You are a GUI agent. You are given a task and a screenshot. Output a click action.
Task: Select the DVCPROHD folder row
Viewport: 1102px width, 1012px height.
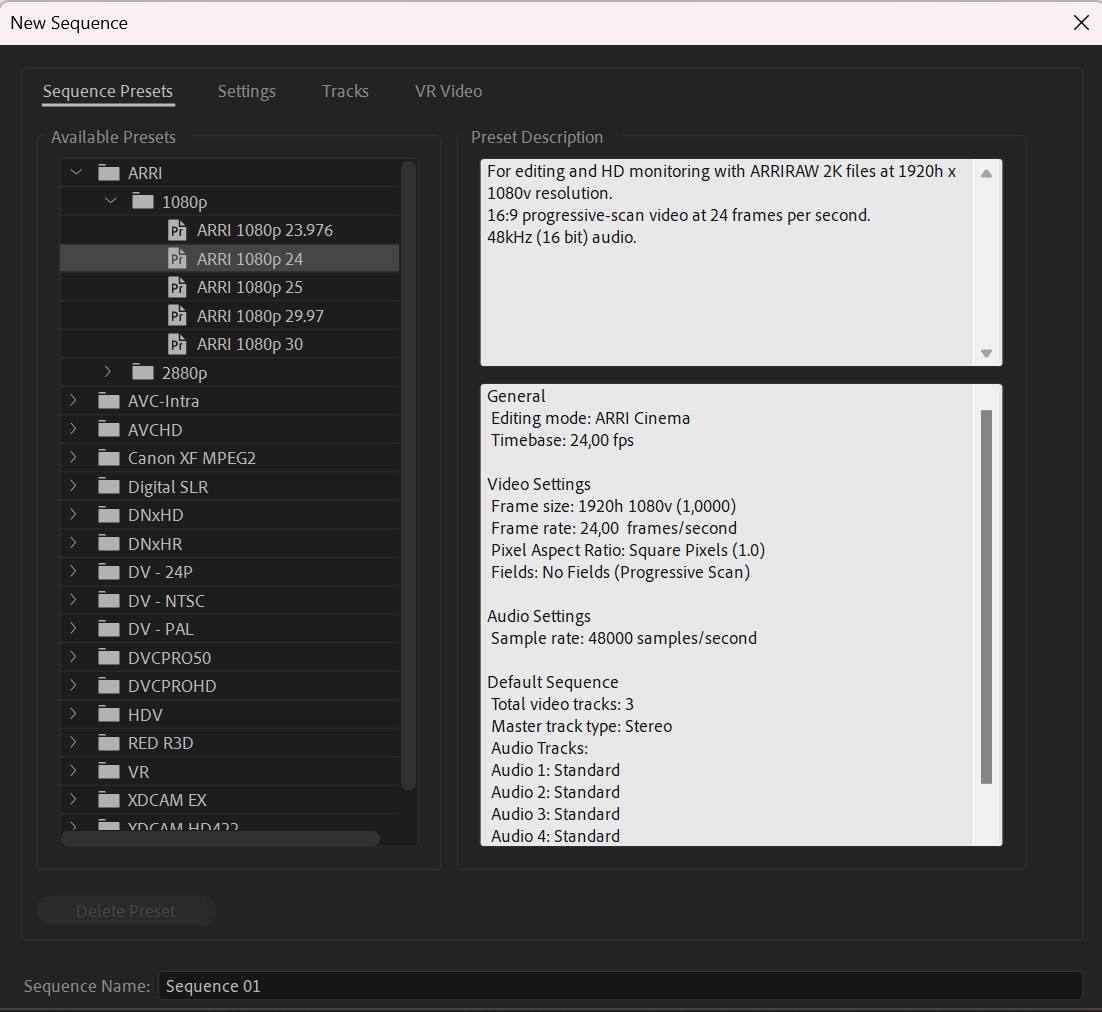coord(230,685)
